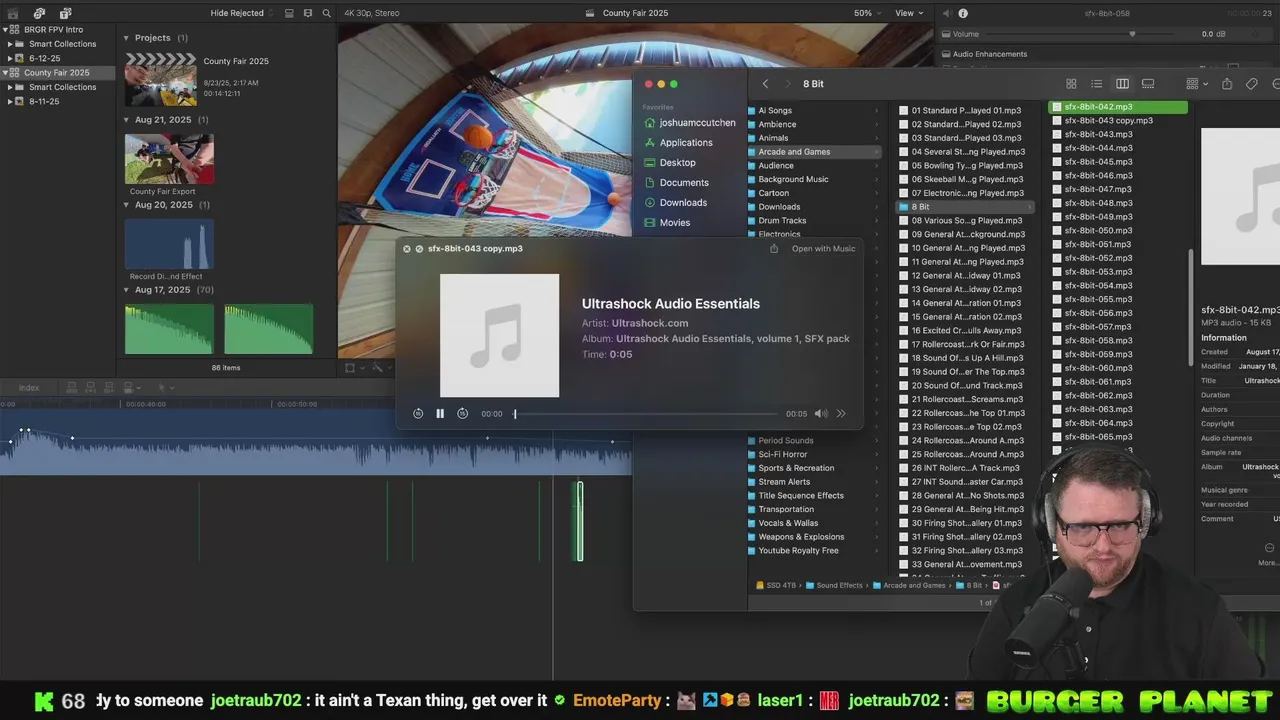Show the Libraries sidebar icon in Final Cut
Viewport: 1280px width, 720px height.
[14, 13]
